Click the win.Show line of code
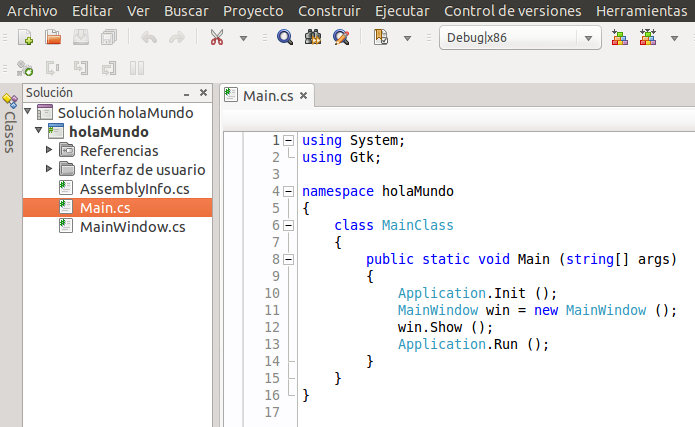Image resolution: width=695 pixels, height=427 pixels. tap(445, 327)
